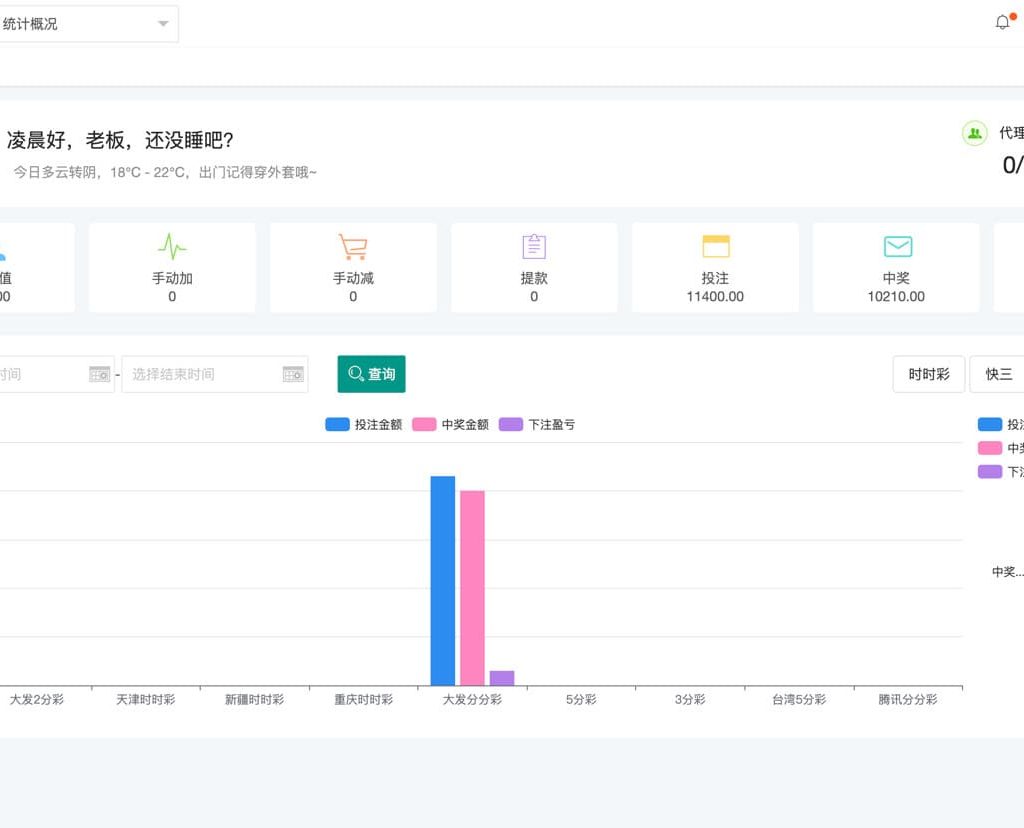Image resolution: width=1024 pixels, height=828 pixels.
Task: Open the end date calendar picker icon
Action: coord(292,374)
